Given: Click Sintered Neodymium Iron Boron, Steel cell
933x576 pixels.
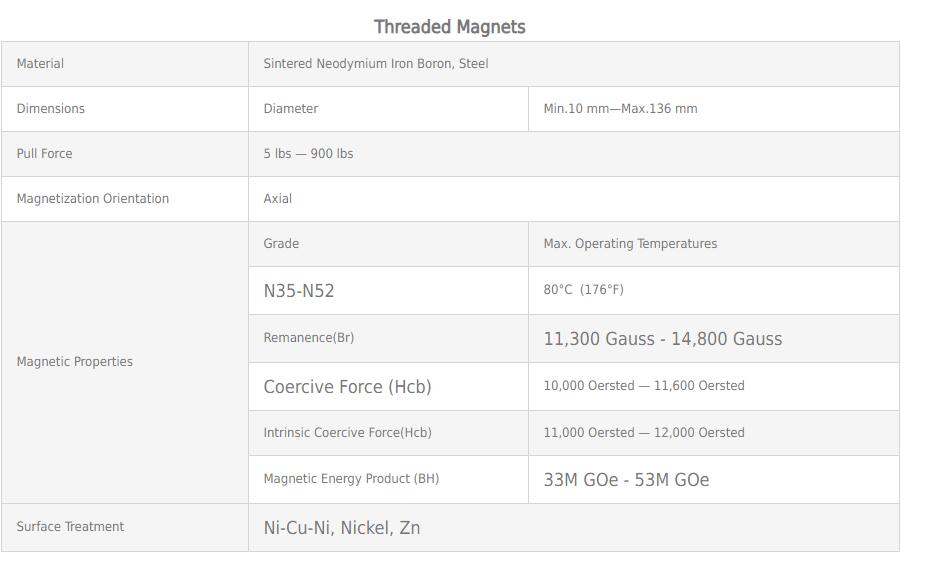Looking at the screenshot, I should tap(376, 64).
